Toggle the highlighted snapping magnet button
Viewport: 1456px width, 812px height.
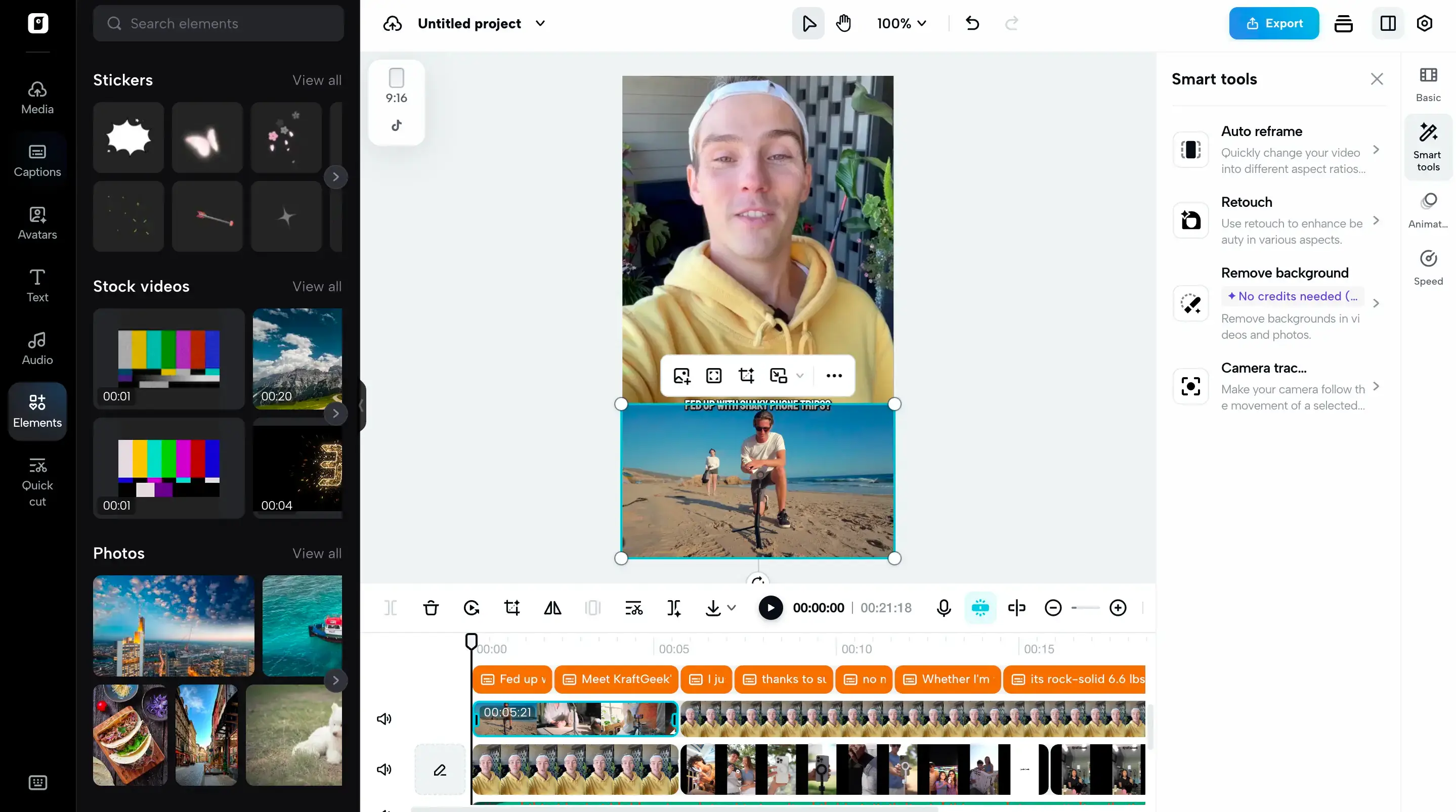pos(980,608)
